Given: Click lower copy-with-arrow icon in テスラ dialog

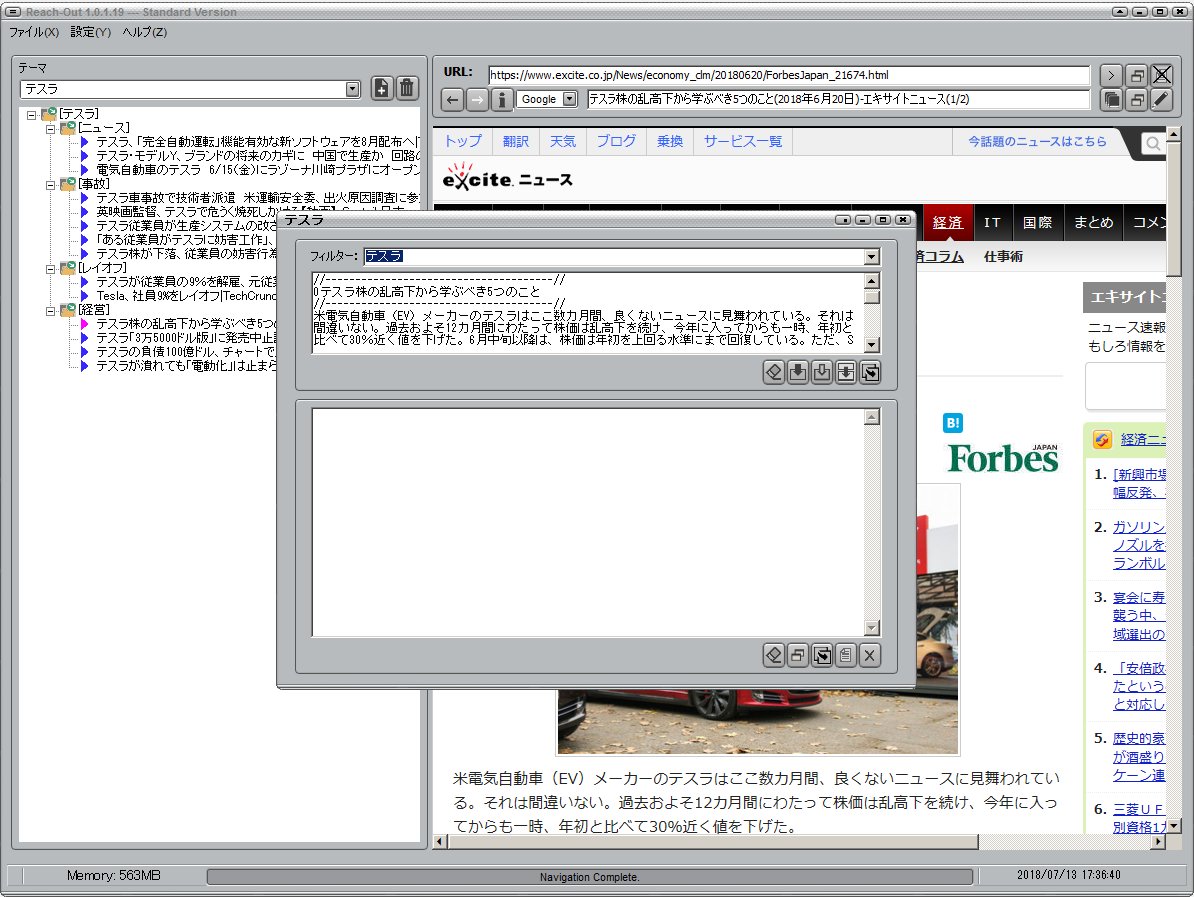Looking at the screenshot, I should click(822, 655).
